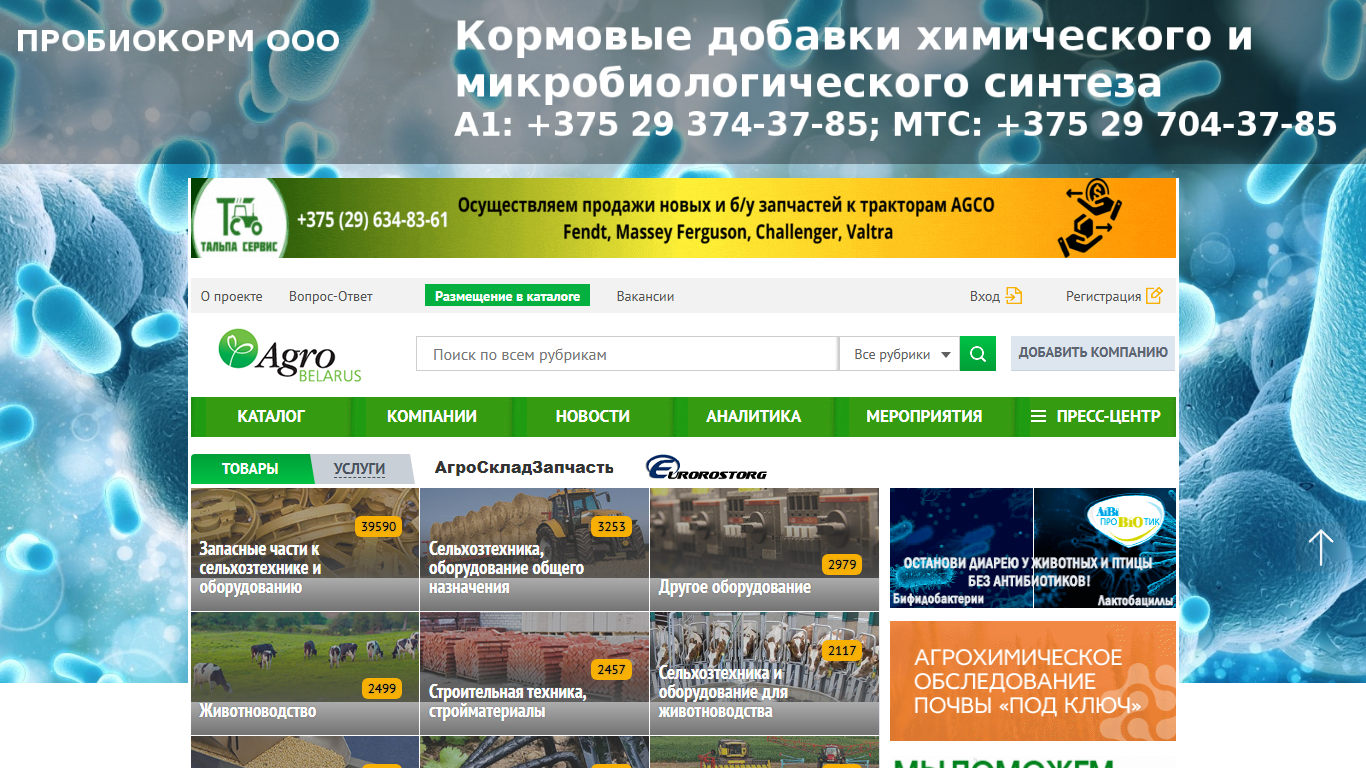This screenshot has width=1366, height=768.
Task: Click the Тальпа Сервис AGCO parts banner text
Action: tap(726, 218)
